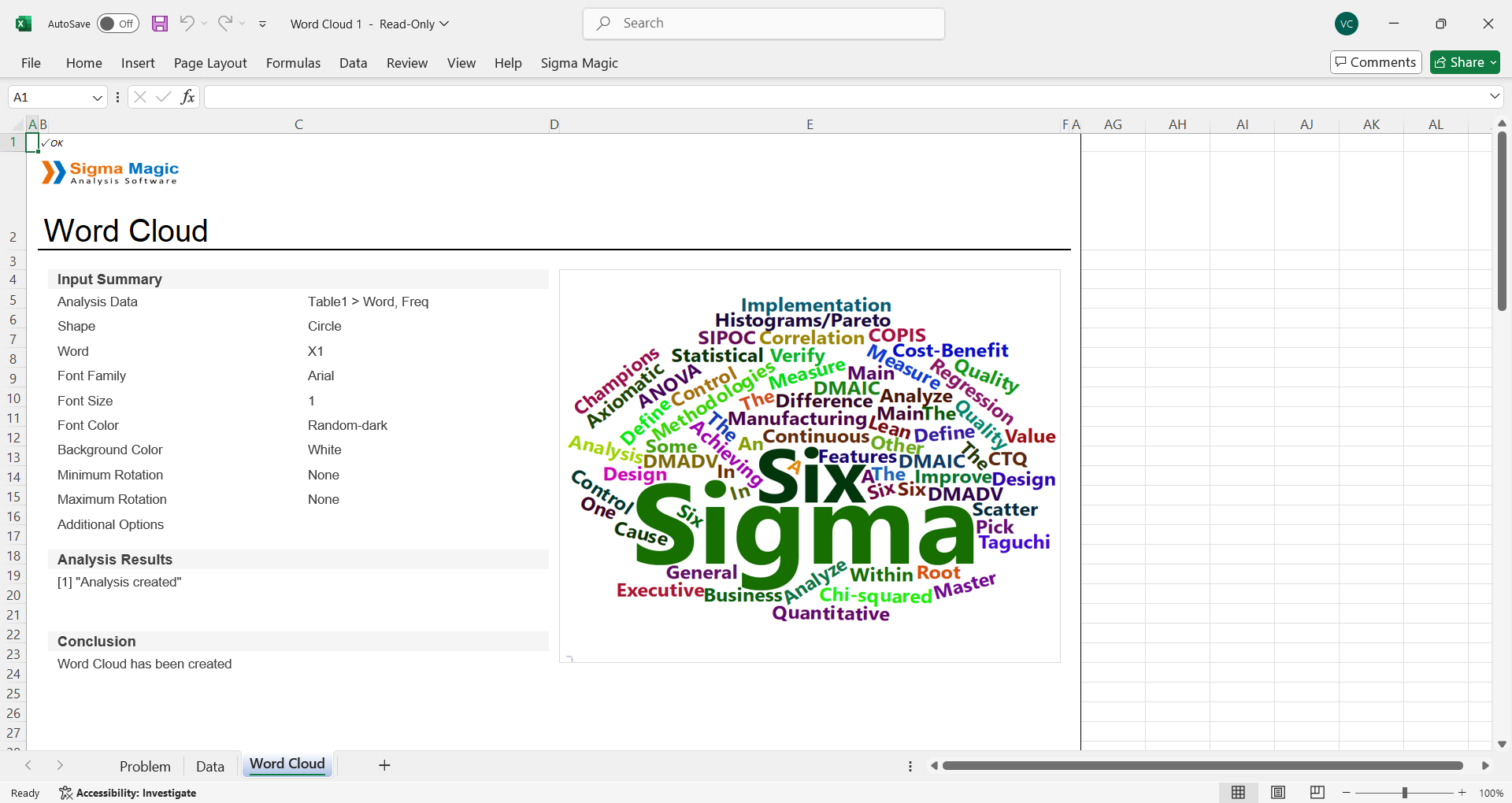The width and height of the screenshot is (1512, 803).
Task: Click into the formula bar input
Action: coord(844,97)
